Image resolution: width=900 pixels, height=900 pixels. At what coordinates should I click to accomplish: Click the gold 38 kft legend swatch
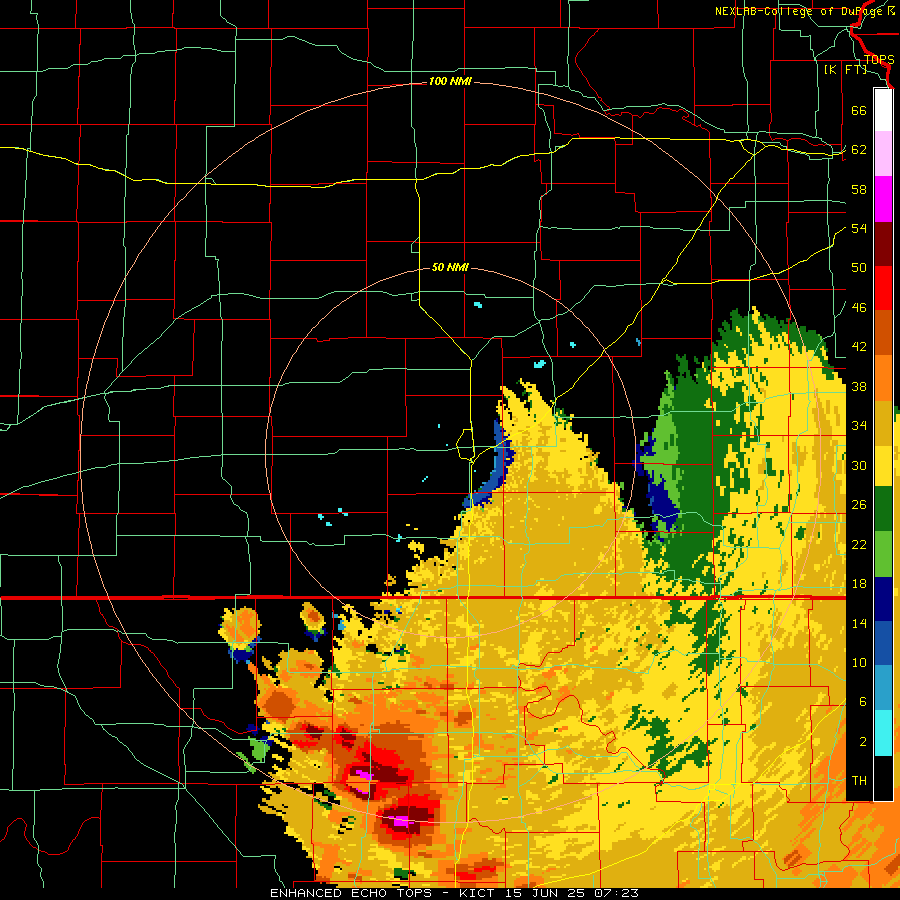pyautogui.click(x=883, y=422)
